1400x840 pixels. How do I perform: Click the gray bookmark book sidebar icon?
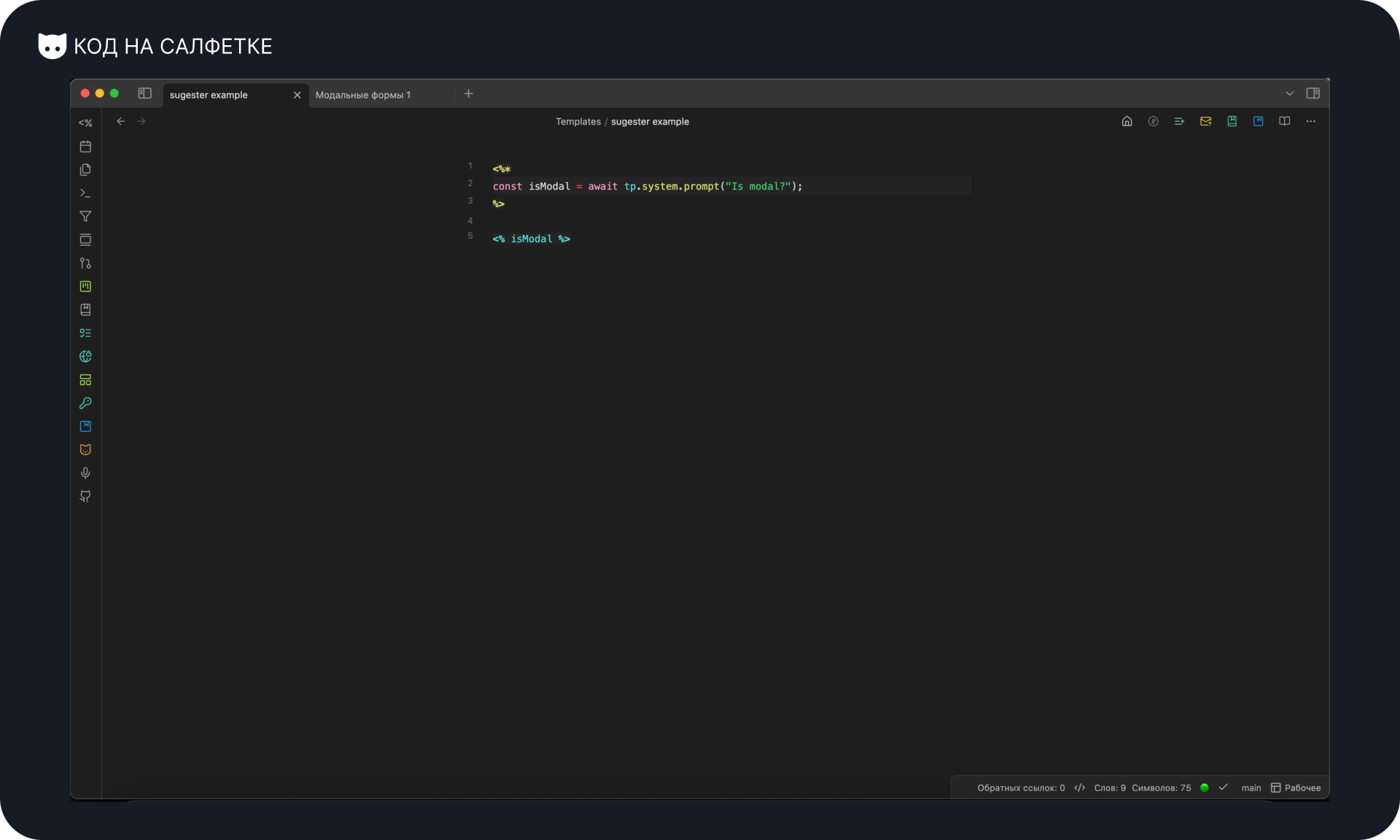(x=85, y=310)
